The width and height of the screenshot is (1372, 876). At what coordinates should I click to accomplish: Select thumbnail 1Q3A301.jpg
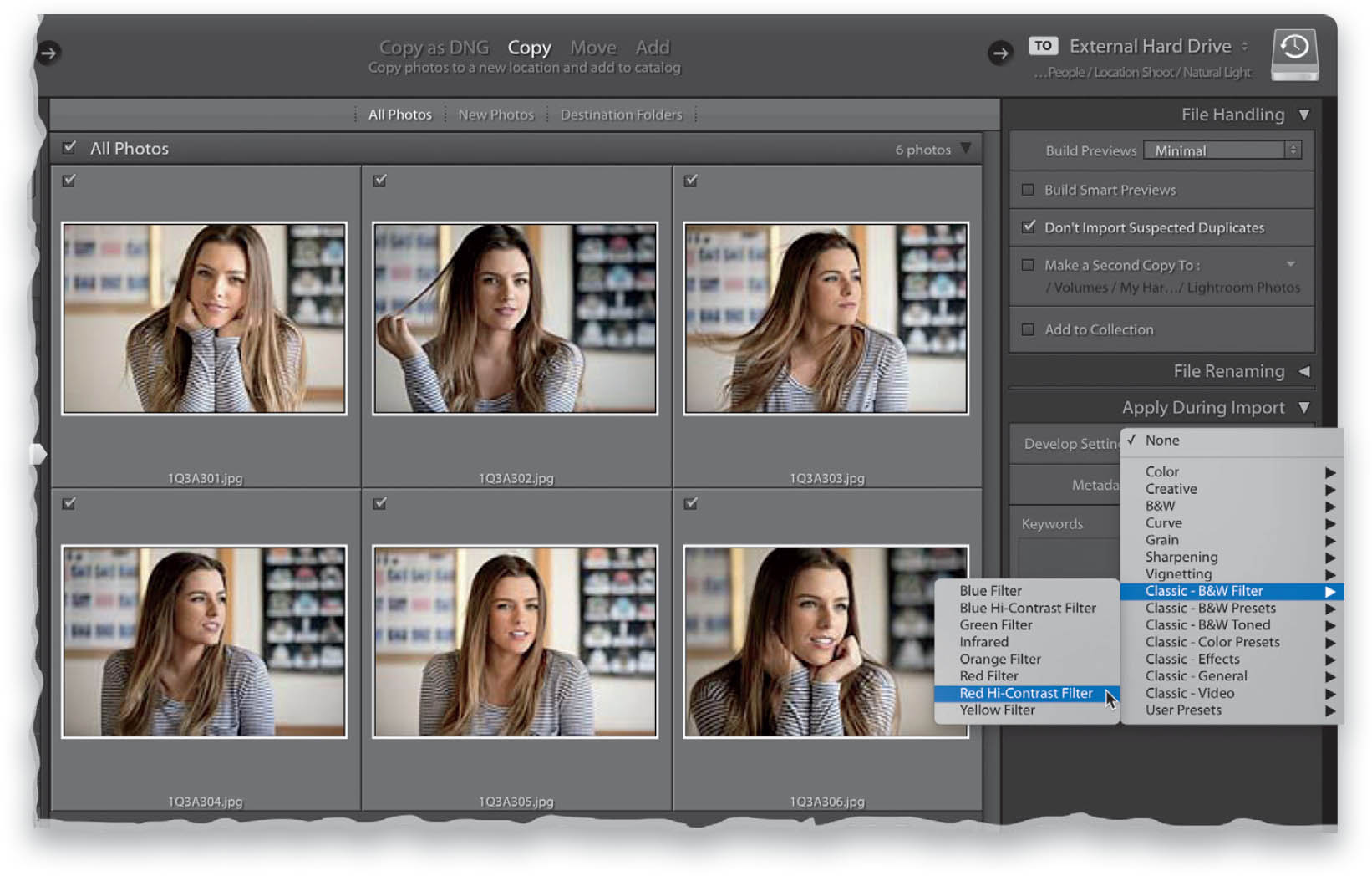pos(204,318)
